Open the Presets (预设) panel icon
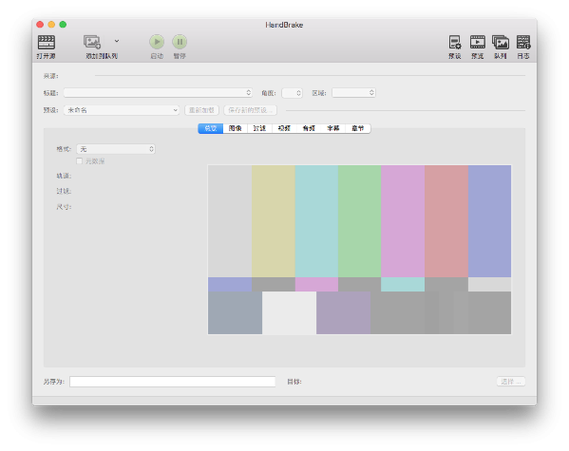Image resolution: width=569 pixels, height=451 pixels. (x=455, y=42)
